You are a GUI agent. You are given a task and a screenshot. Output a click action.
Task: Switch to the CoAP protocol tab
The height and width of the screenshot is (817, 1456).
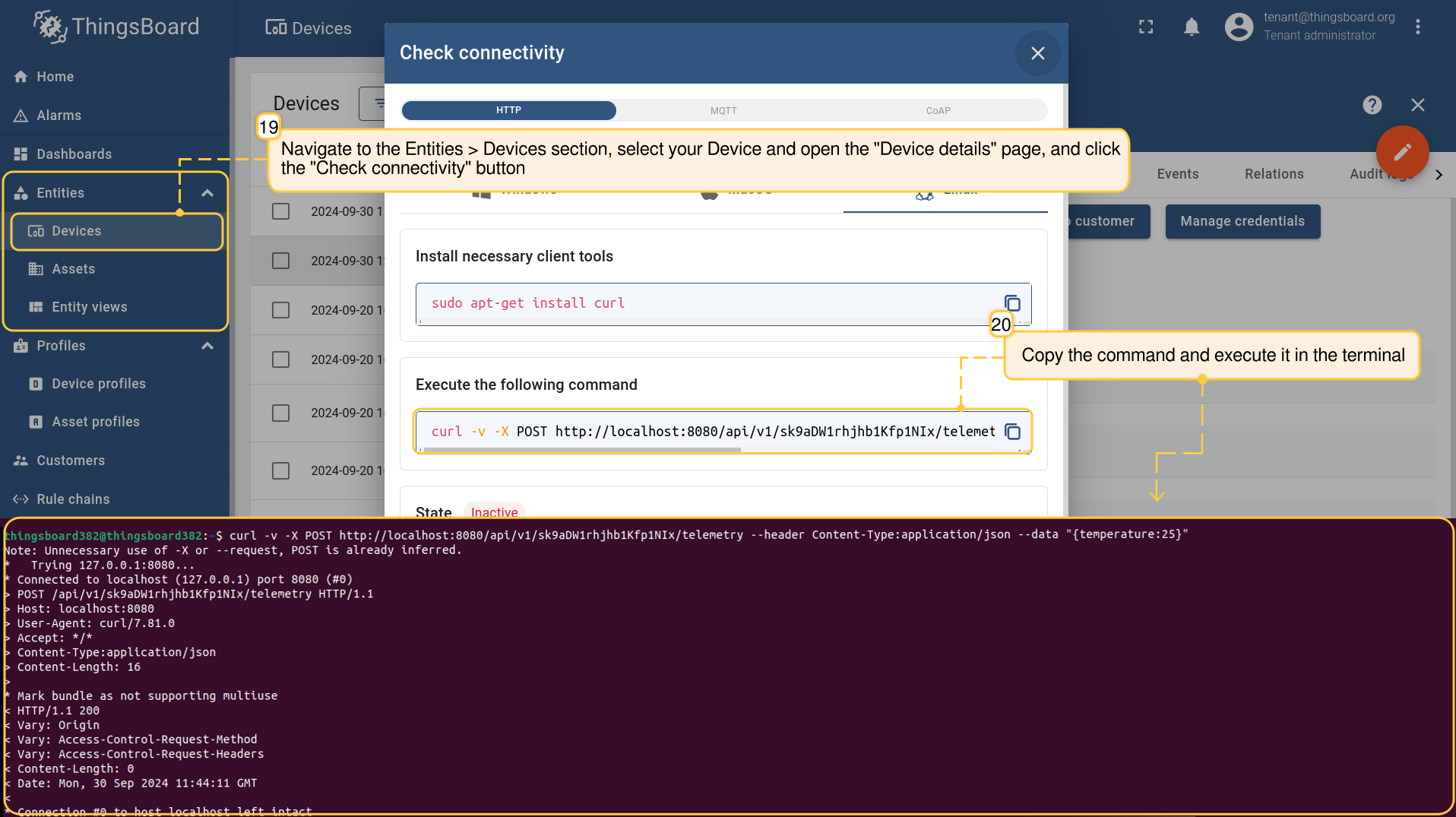tap(938, 110)
